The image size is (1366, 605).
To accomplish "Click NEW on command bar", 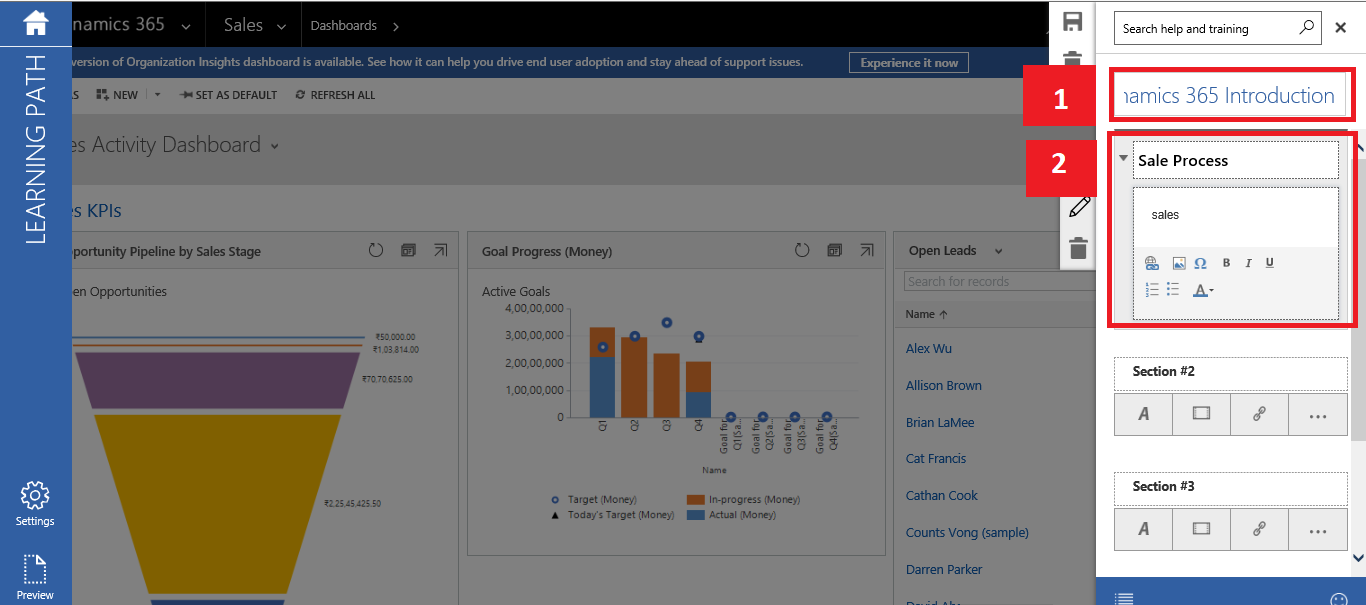I will [117, 95].
